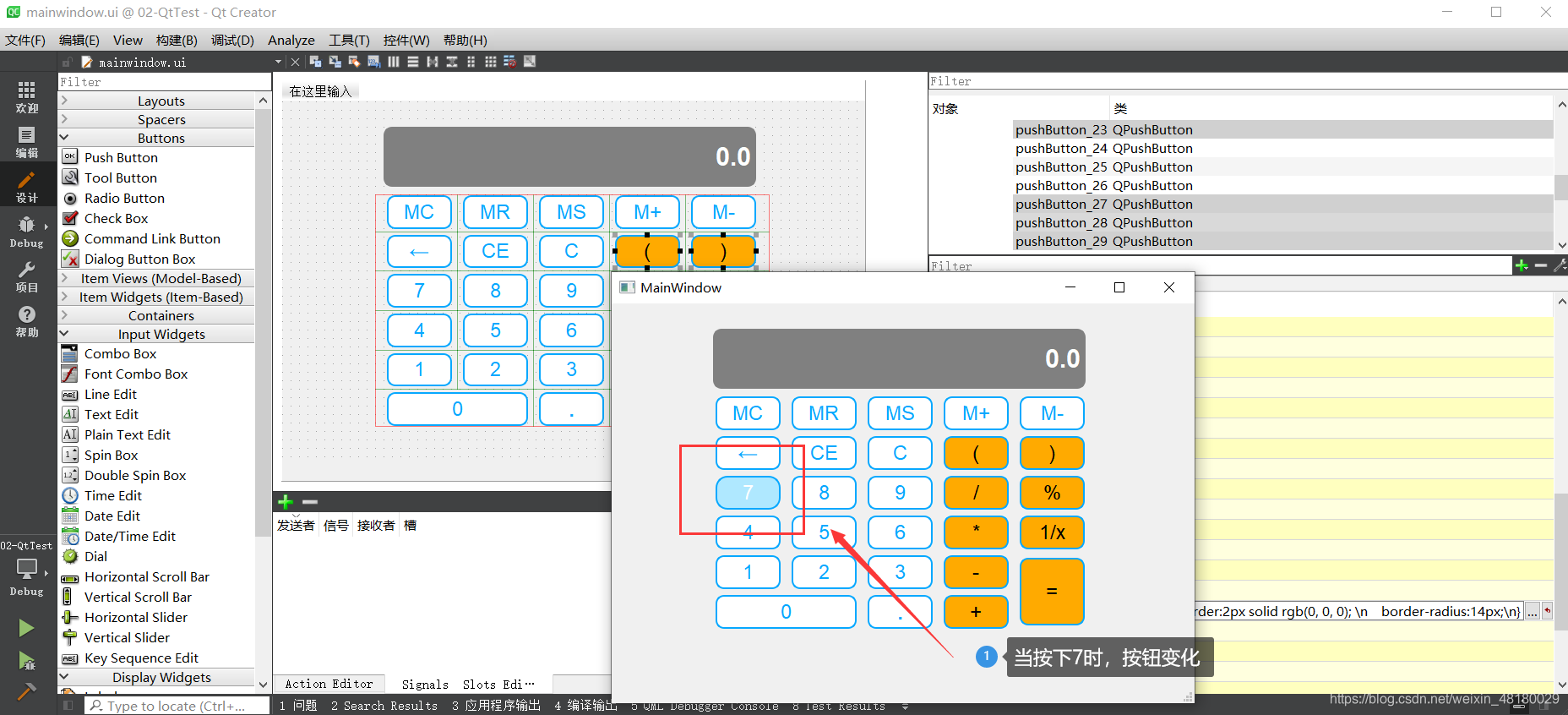Open 项目 projects mode in sidebar

[27, 276]
